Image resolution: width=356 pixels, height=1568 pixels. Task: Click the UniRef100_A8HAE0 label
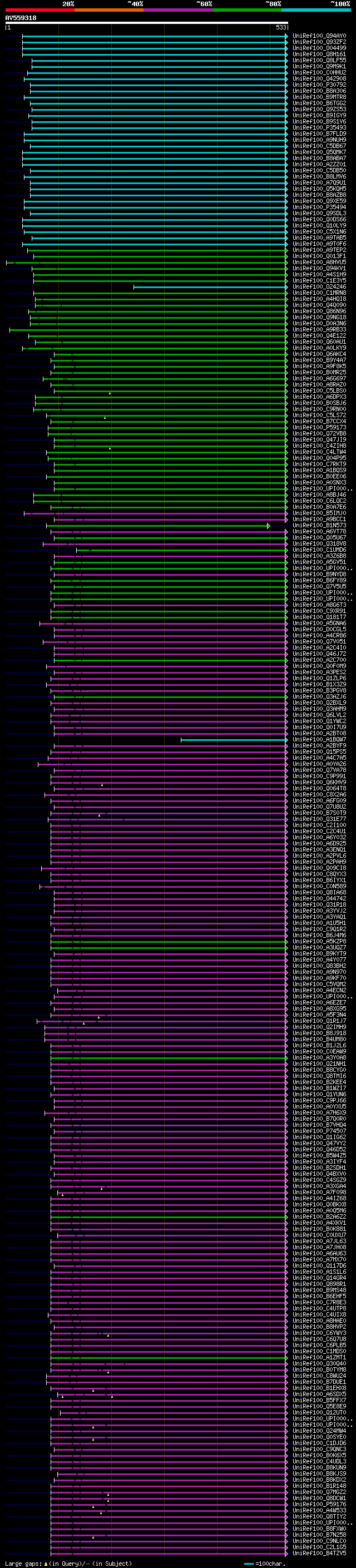(319, 1320)
